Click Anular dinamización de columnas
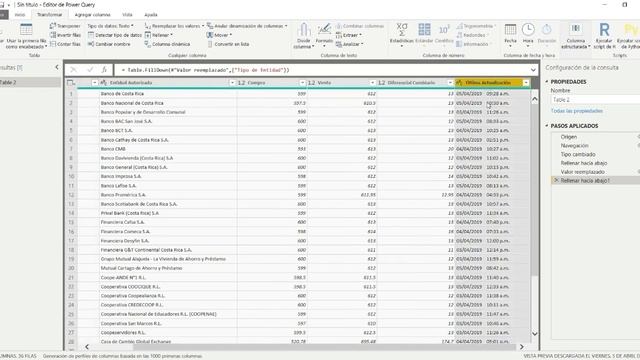640x360 pixels. 247,26
